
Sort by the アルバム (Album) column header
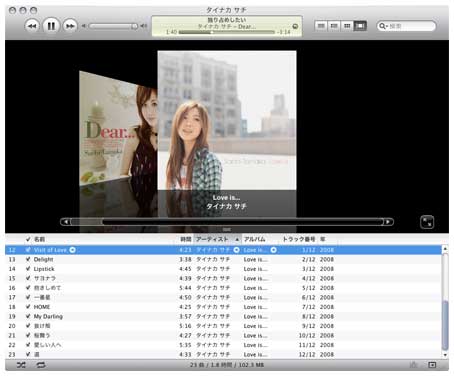point(254,239)
